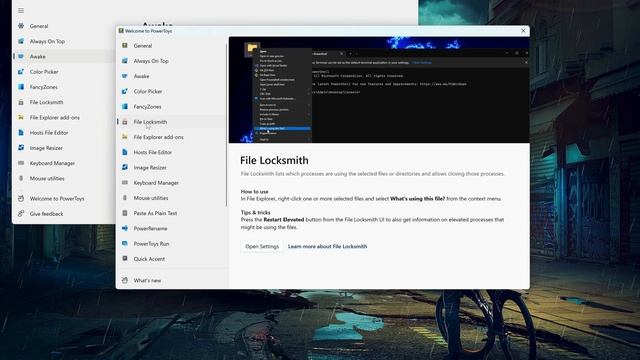
Task: Click General icon in Welcome window sidebar
Action: 125,46
